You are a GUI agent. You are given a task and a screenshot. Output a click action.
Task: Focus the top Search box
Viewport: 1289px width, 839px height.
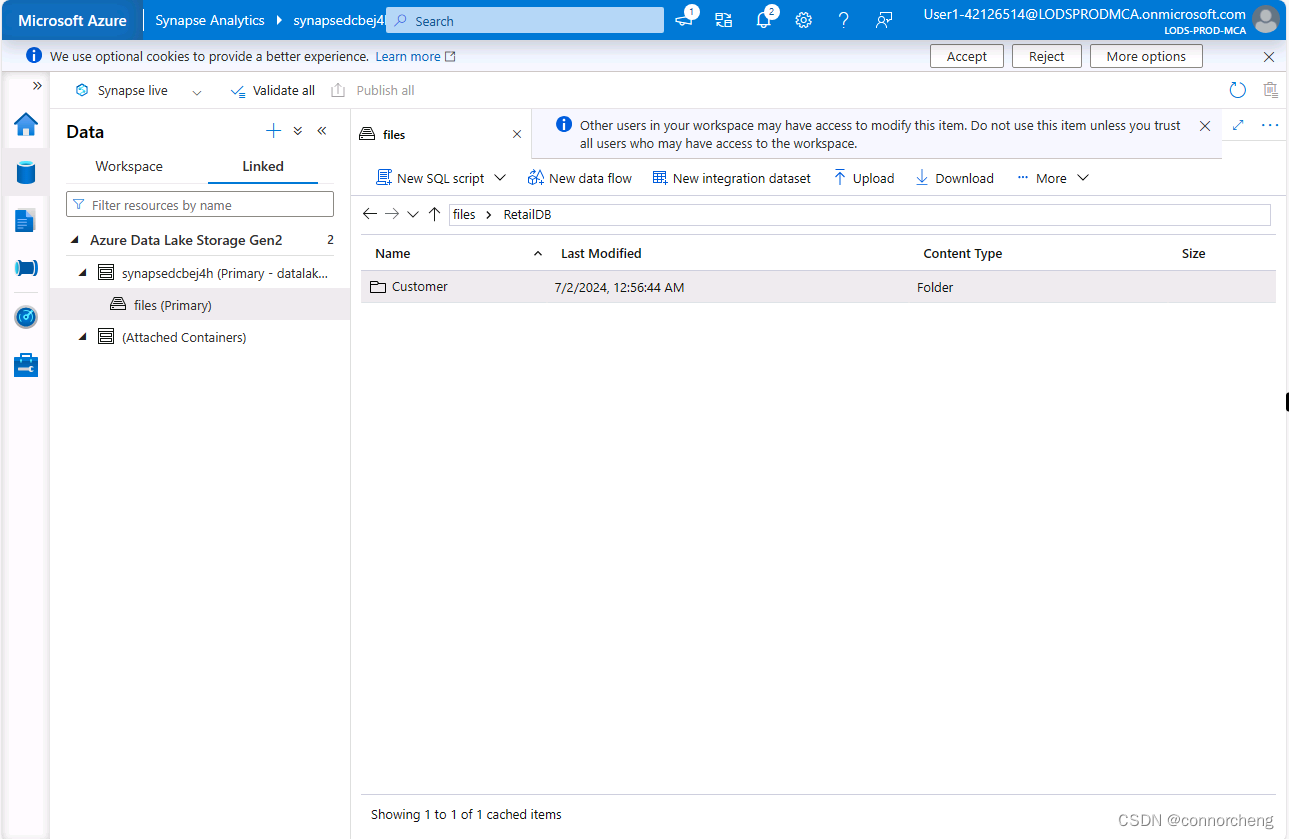coord(525,20)
